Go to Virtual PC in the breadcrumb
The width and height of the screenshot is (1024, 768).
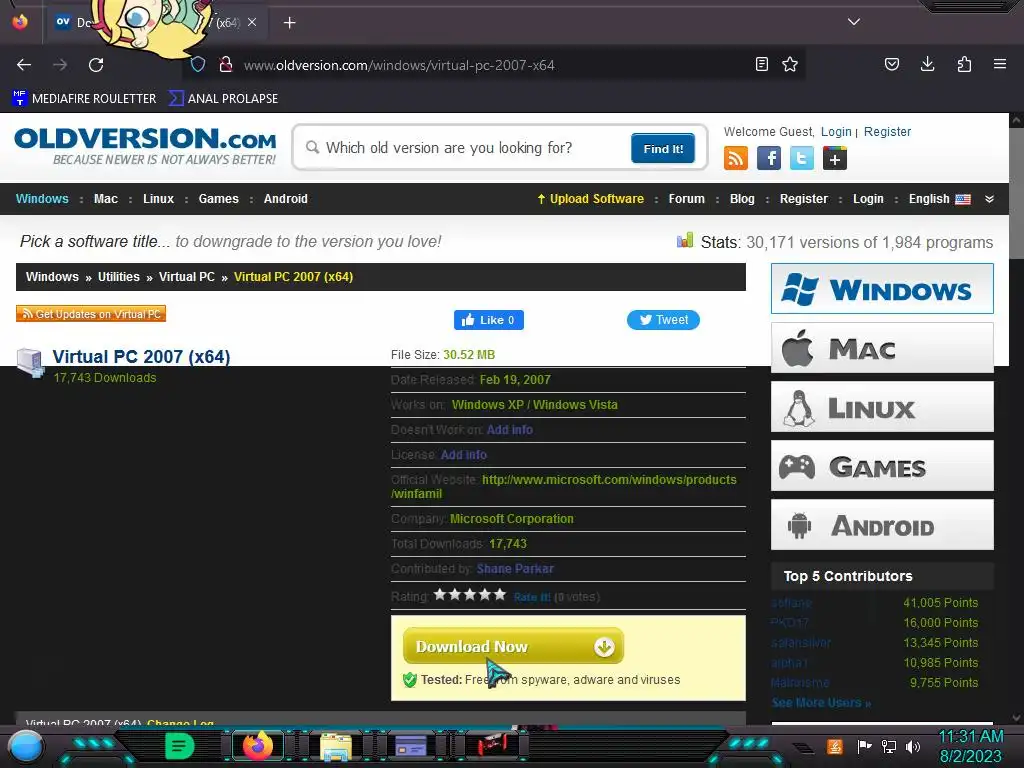point(187,277)
